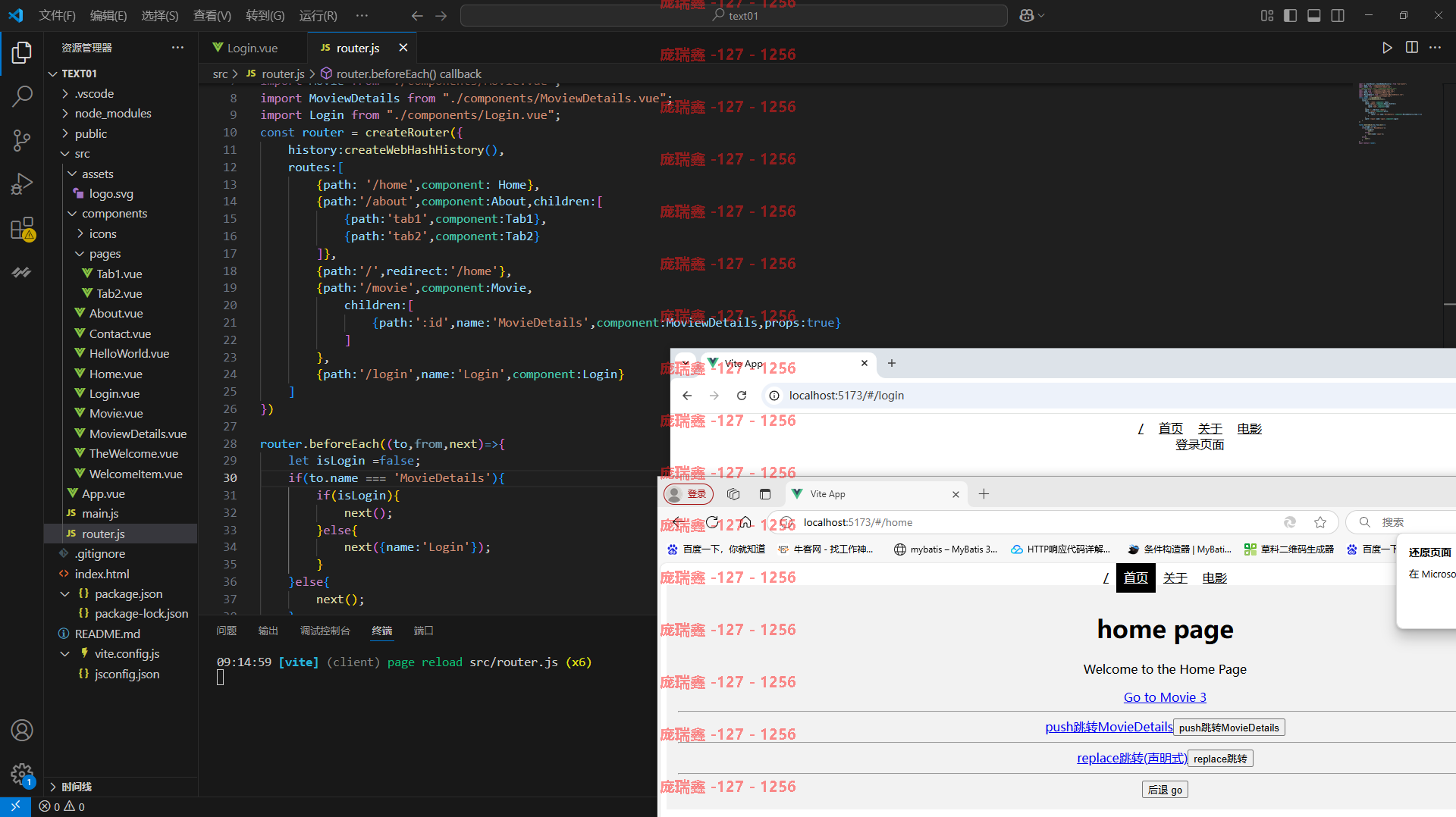Open the 文件(F) menu
The width and height of the screenshot is (1456, 817).
[57, 15]
